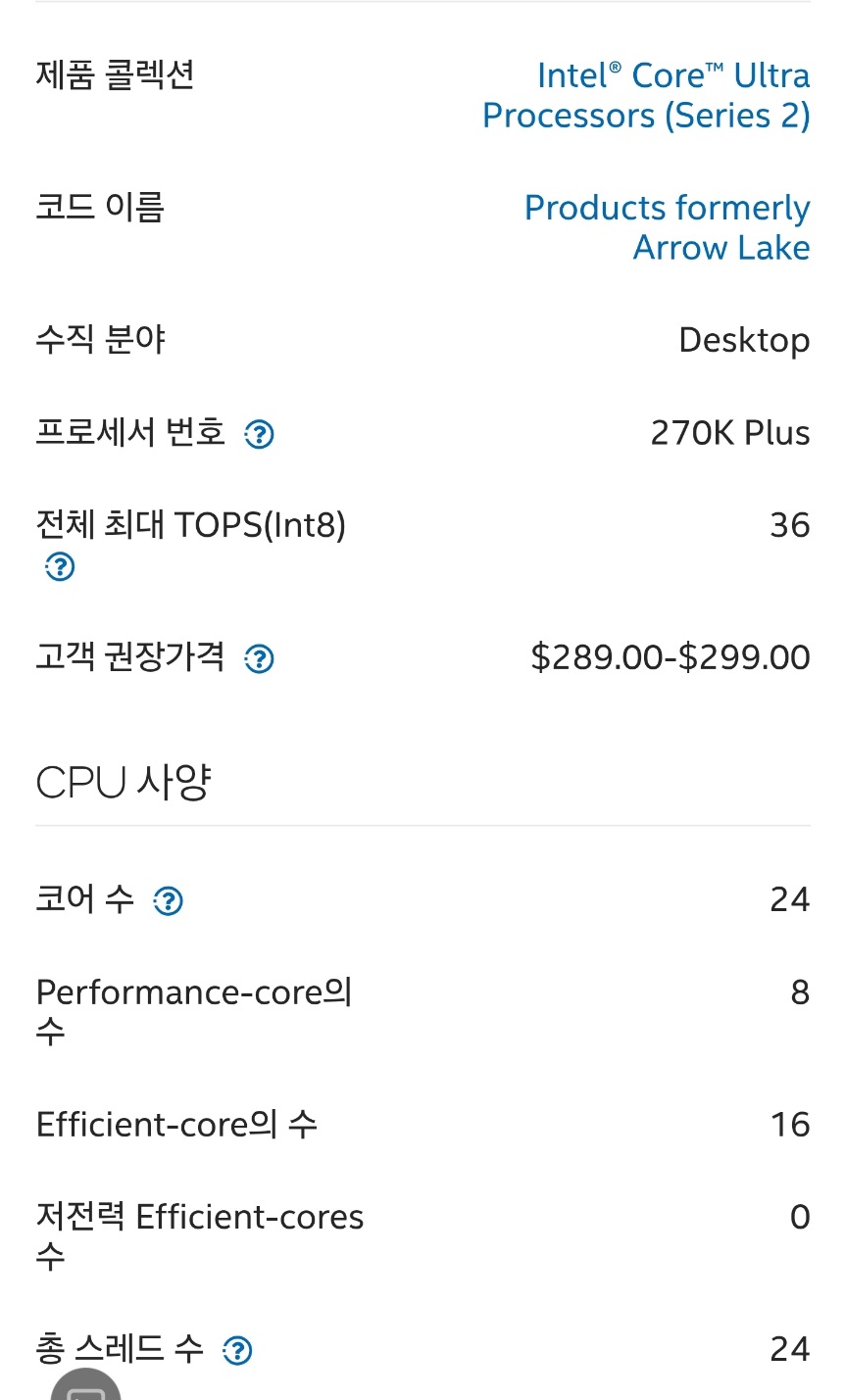Click the Efficient-core count value 16
The height and width of the screenshot is (1400, 845).
(789, 1125)
